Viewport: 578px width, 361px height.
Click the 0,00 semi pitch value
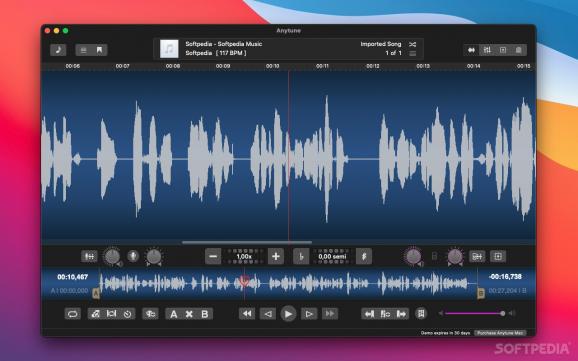332,256
